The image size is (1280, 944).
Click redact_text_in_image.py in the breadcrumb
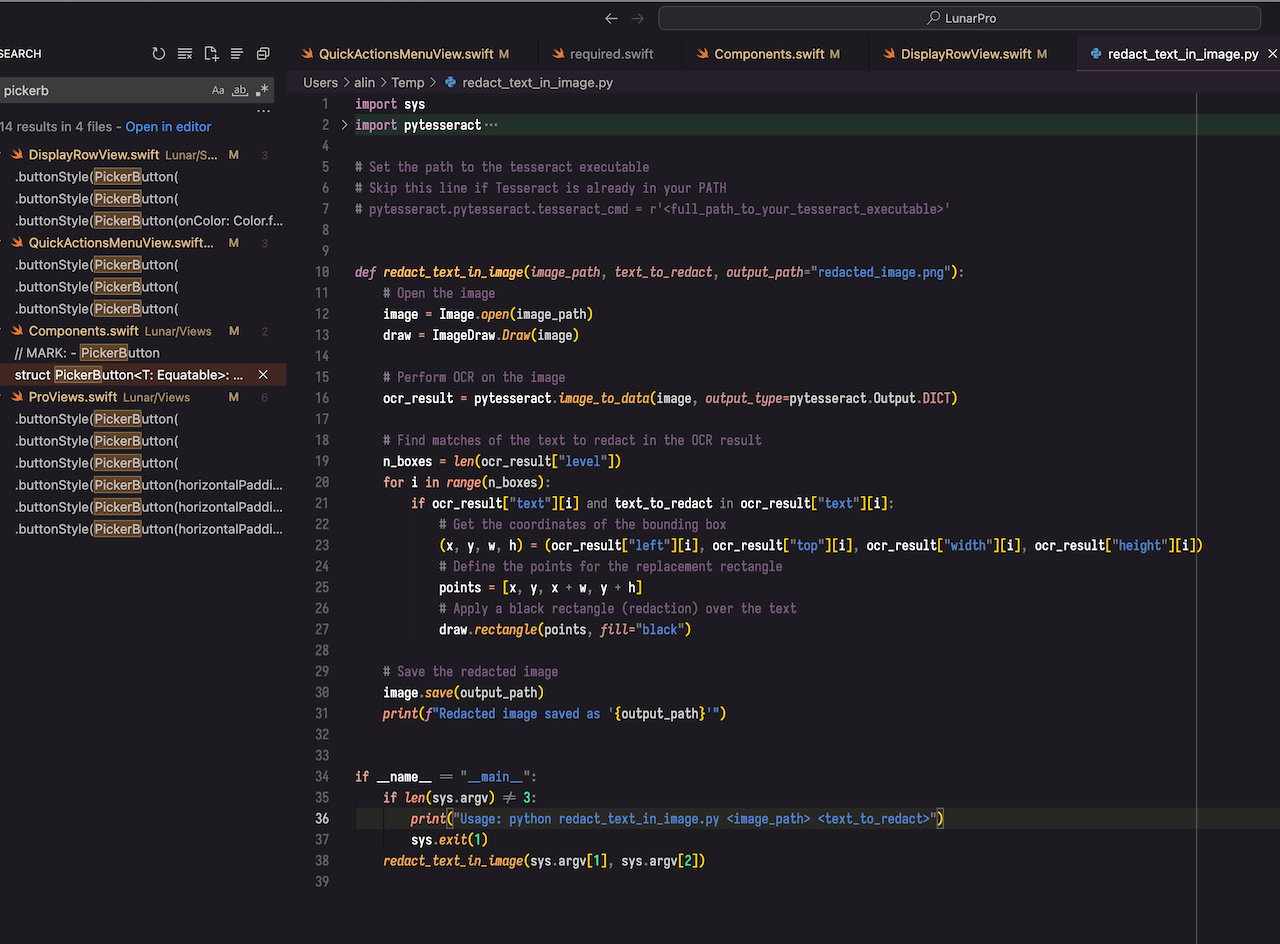coord(538,83)
